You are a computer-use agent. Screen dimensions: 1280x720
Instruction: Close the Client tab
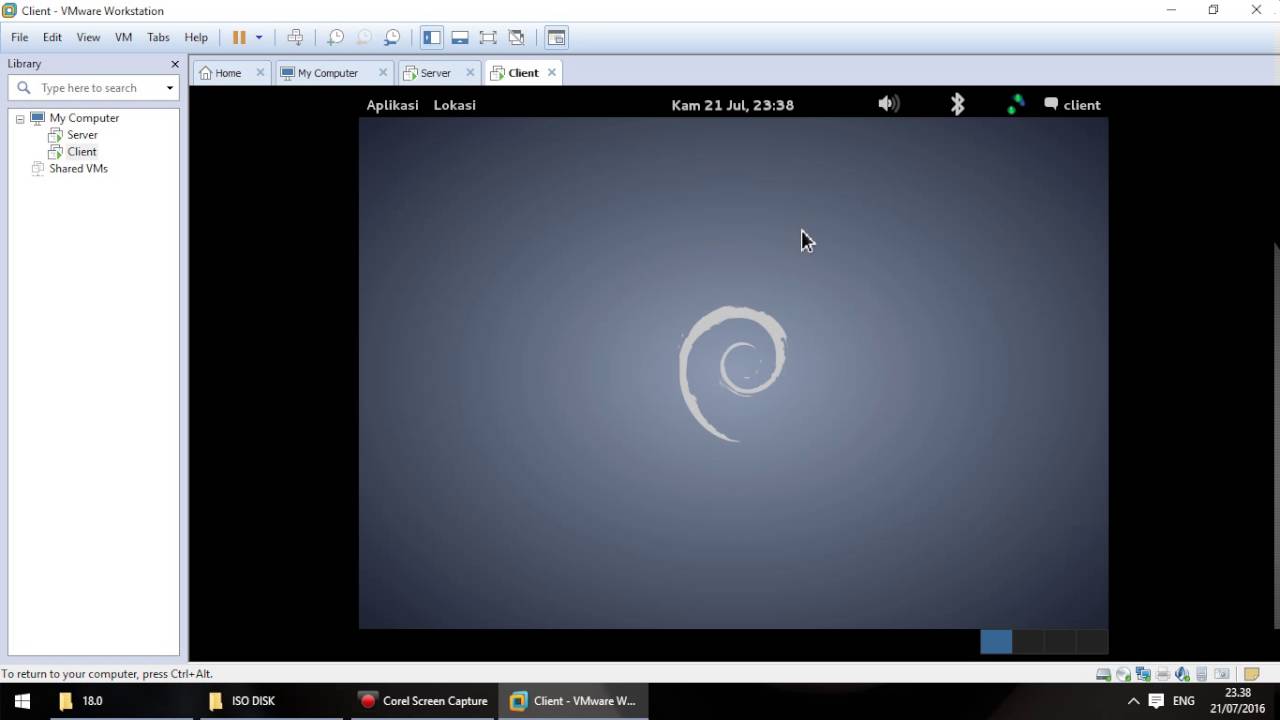click(551, 72)
